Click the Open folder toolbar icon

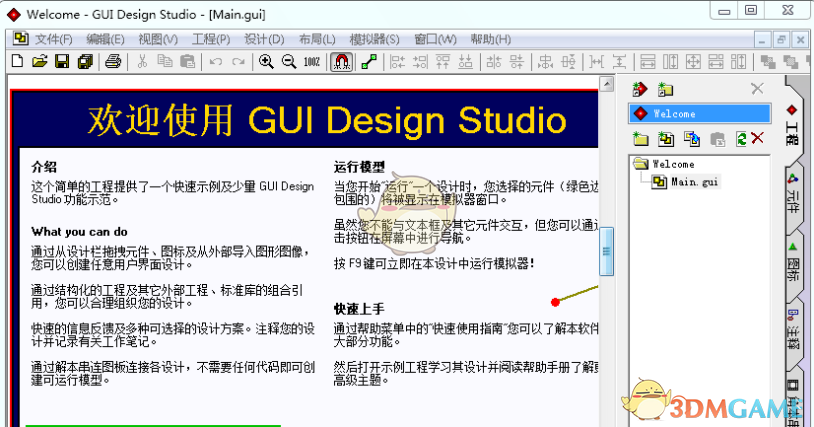point(39,61)
